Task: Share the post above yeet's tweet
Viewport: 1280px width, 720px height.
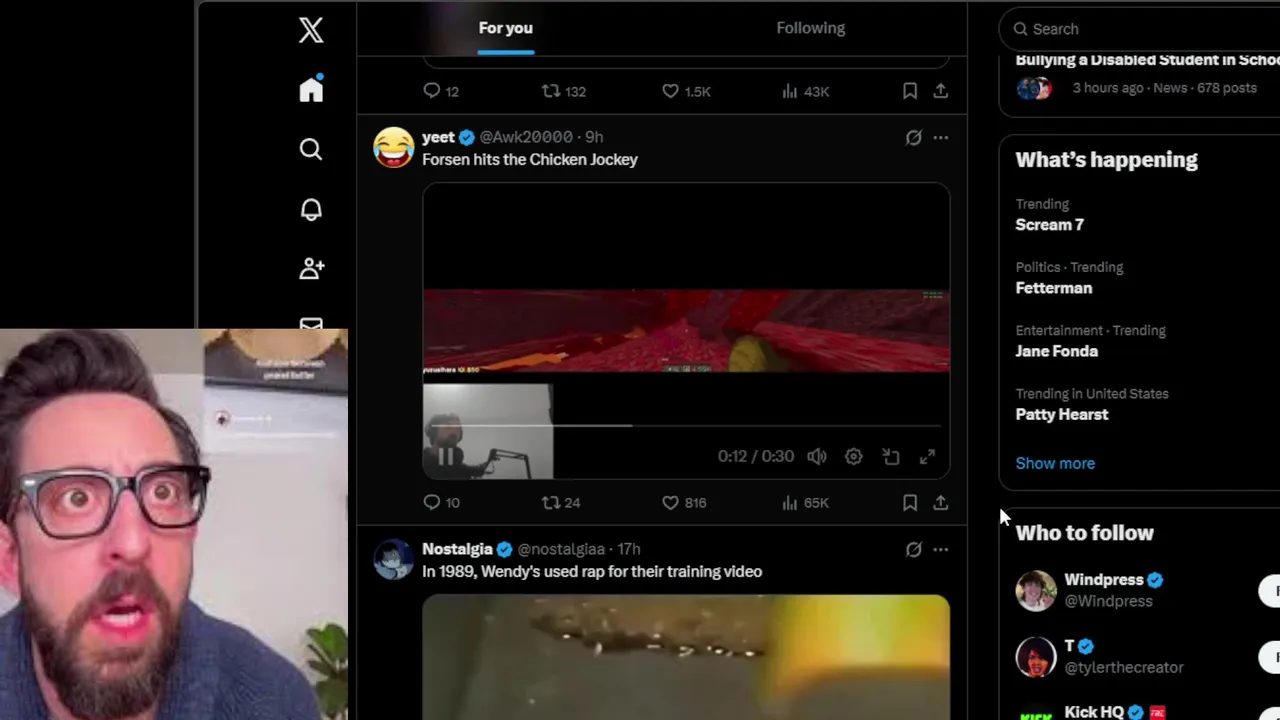Action: [941, 91]
